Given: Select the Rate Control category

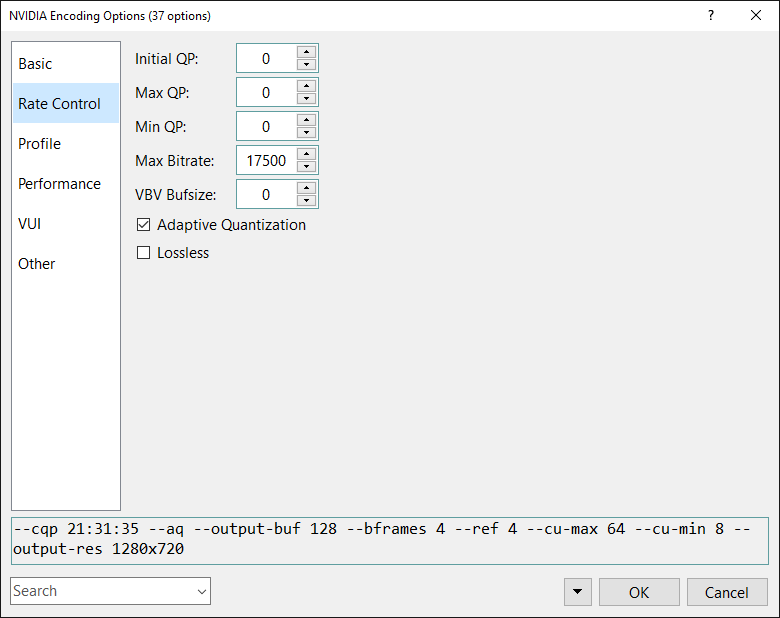Looking at the screenshot, I should tap(66, 103).
